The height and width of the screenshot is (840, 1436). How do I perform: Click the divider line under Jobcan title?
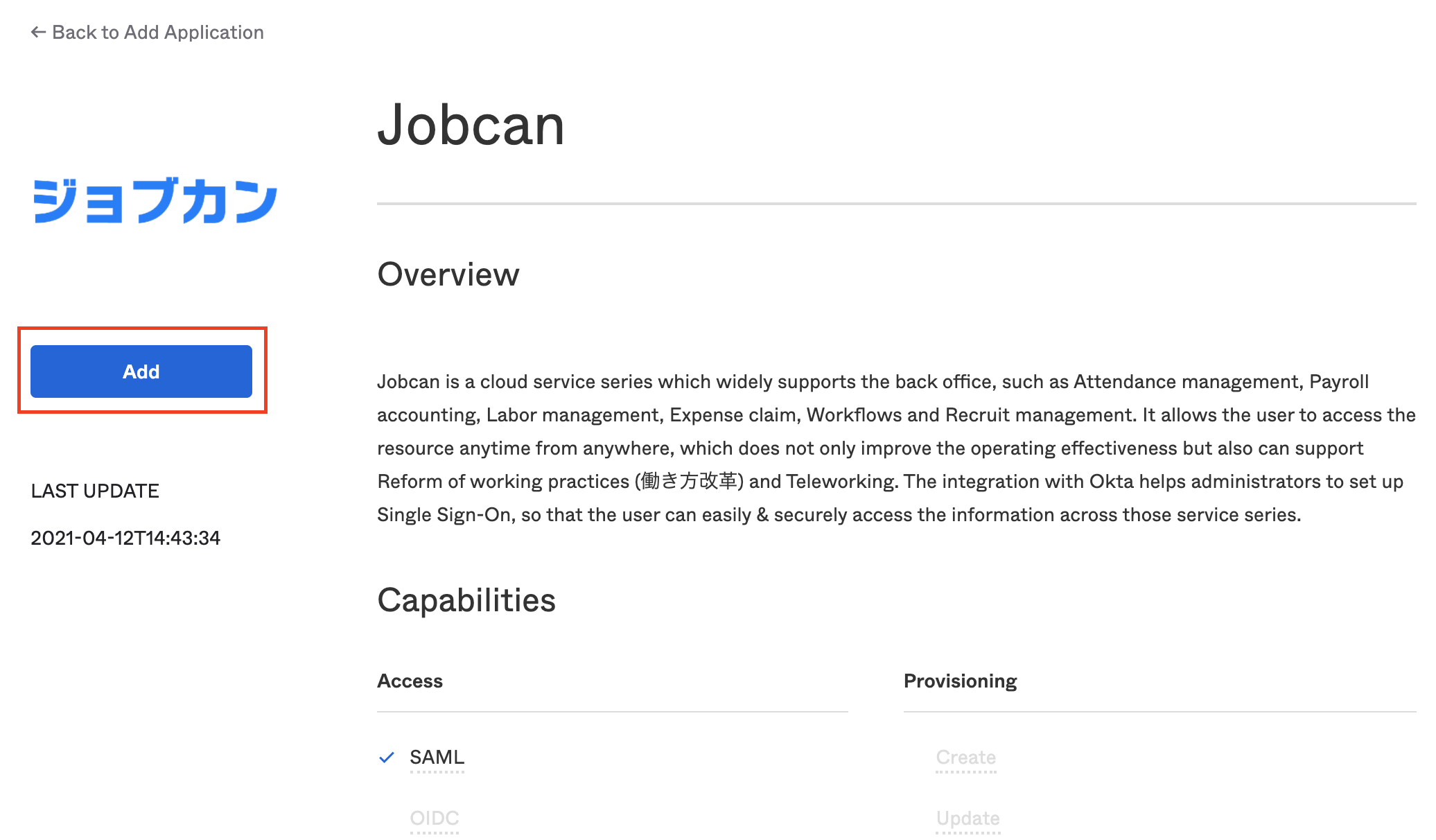[897, 204]
